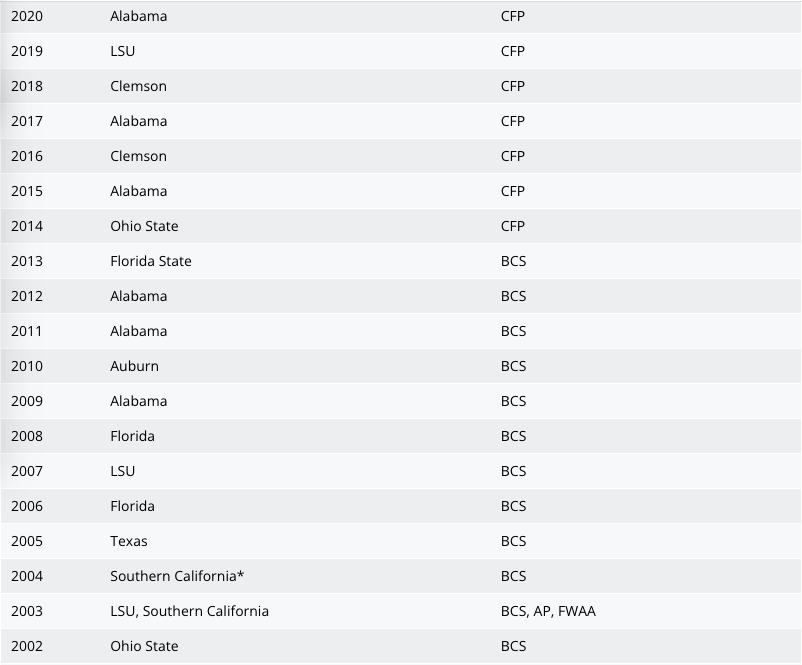Select CFP in the 2016 row
This screenshot has height=665, width=802.
pyautogui.click(x=513, y=156)
